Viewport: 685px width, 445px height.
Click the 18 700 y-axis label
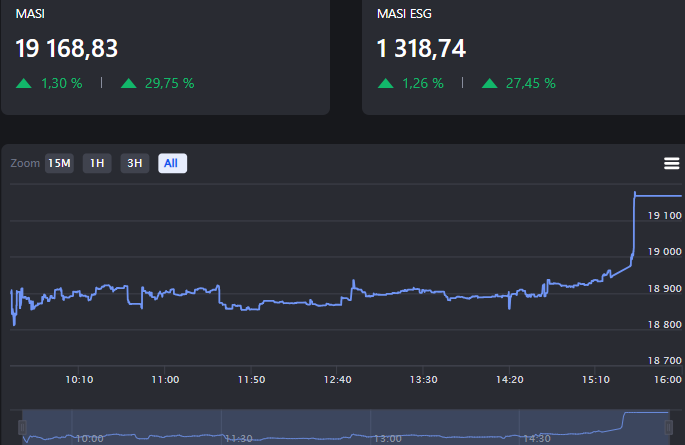point(664,360)
